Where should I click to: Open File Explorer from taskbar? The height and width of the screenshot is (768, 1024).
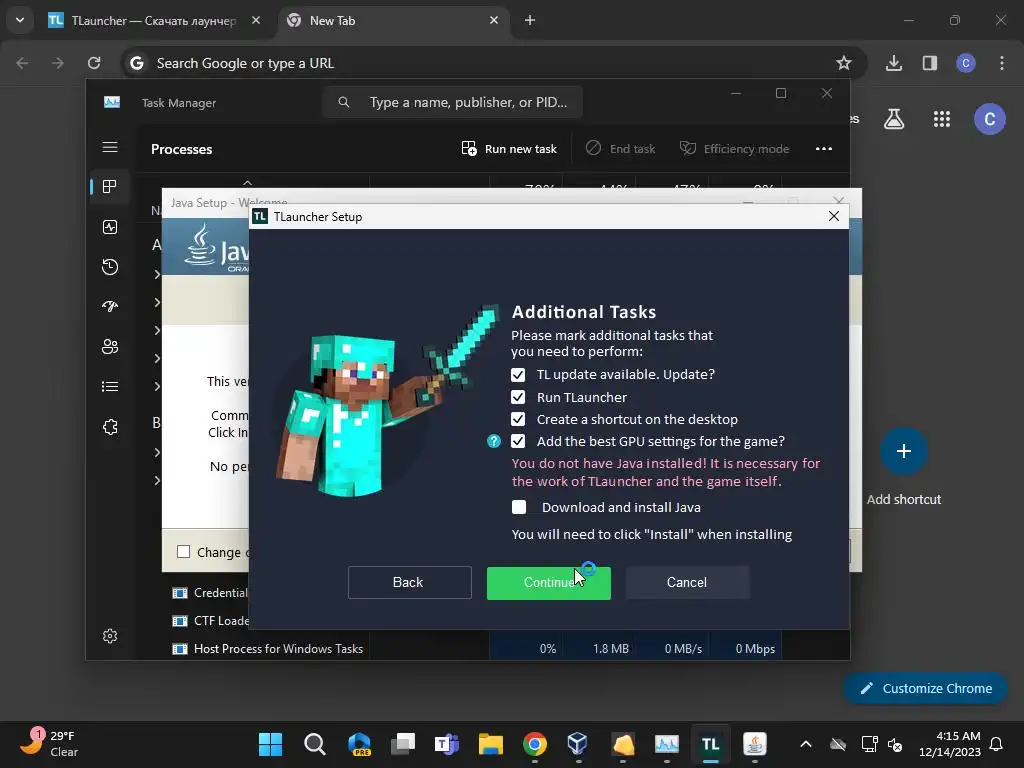(x=490, y=744)
